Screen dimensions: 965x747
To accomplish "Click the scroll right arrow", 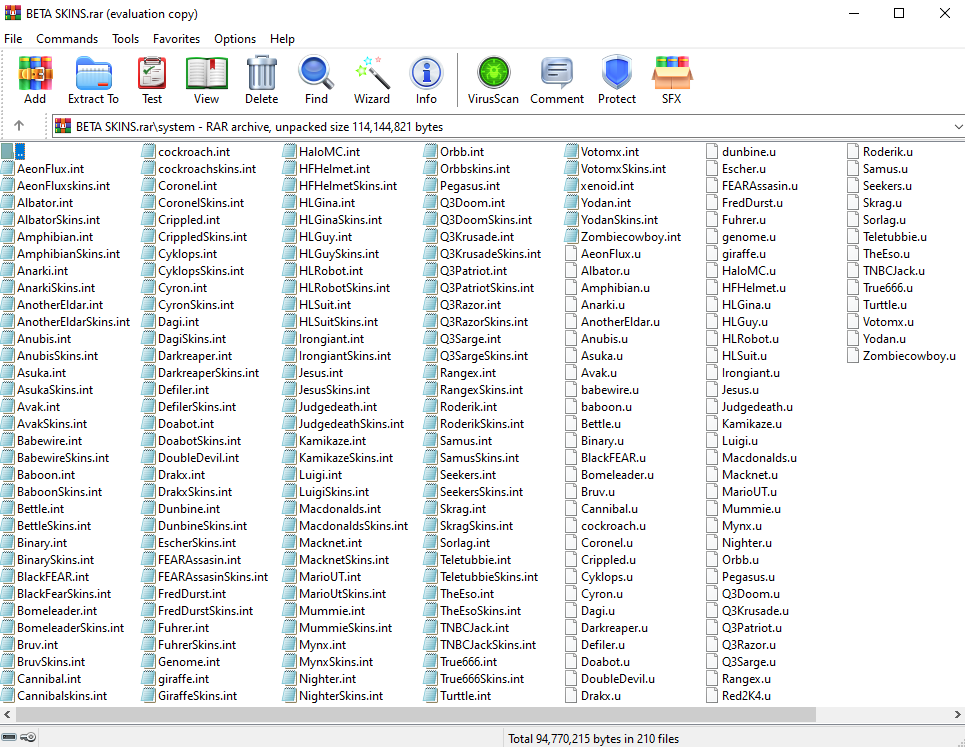I will pyautogui.click(x=958, y=714).
